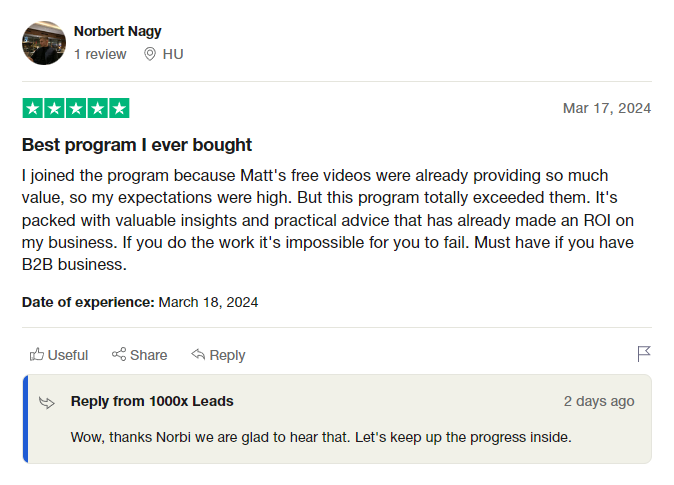The height and width of the screenshot is (485, 674).
Task: Click the curved arrow icon beside Reply
Action: click(198, 354)
